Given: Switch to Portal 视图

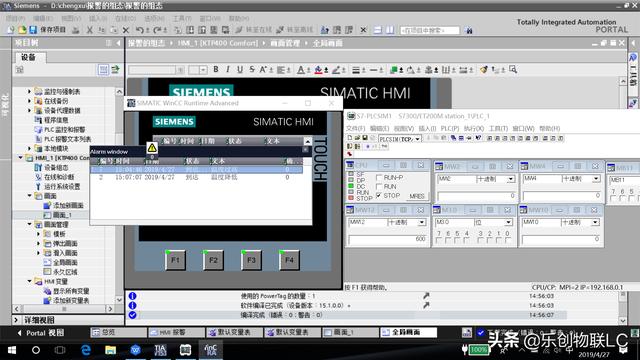Looking at the screenshot, I should tap(41, 333).
